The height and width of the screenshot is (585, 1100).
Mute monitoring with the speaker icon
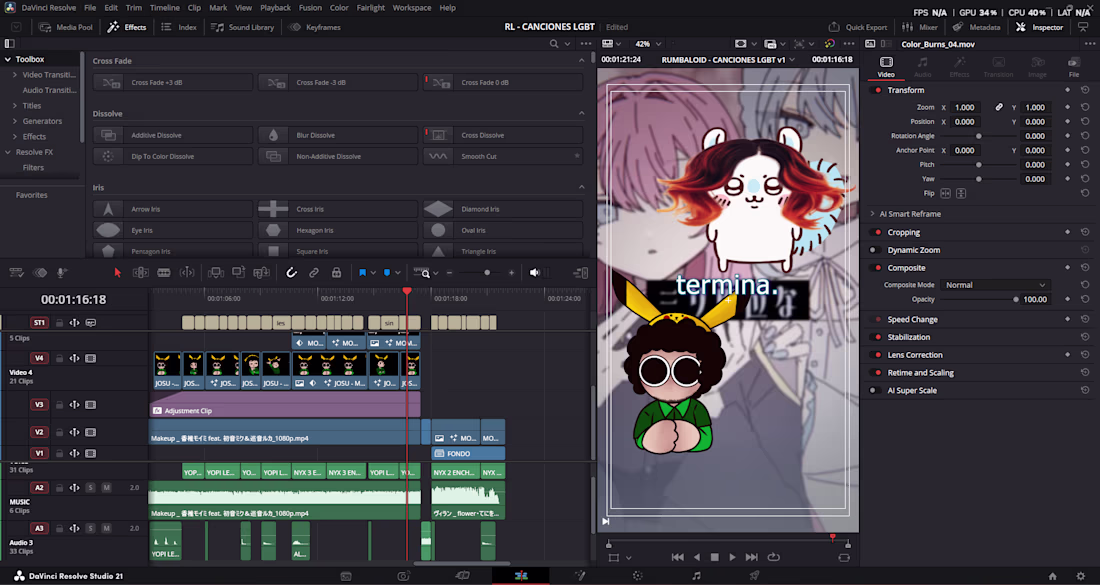pyautogui.click(x=535, y=273)
